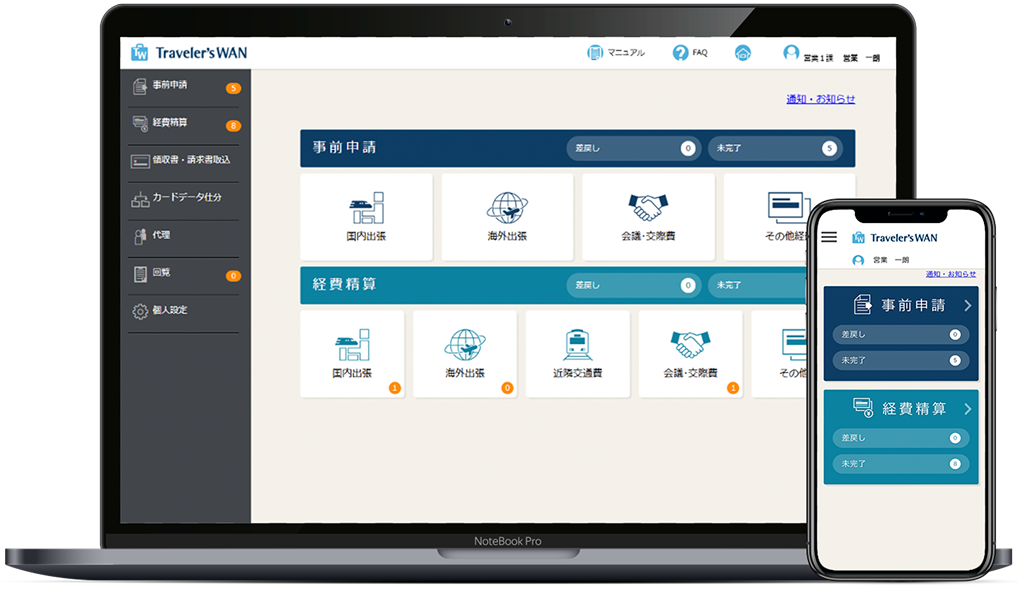1018x590 pixels.
Task: Expand 事前申請 chevron on the phone
Action: pyautogui.click(x=967, y=305)
